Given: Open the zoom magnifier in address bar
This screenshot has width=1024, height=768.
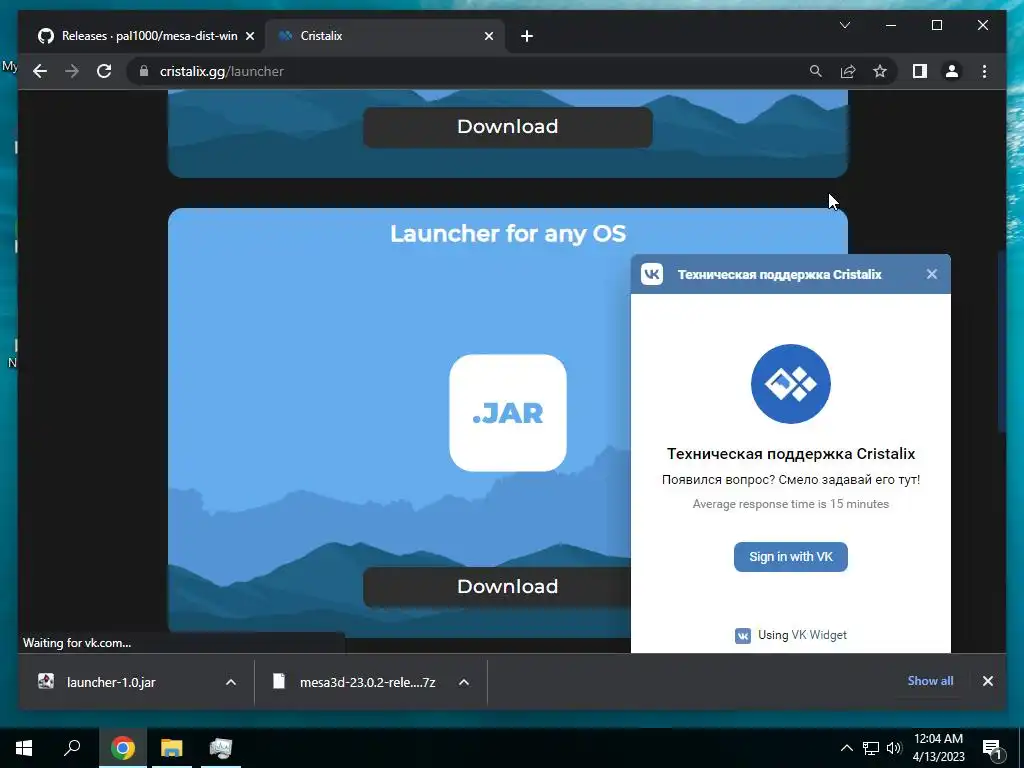Looking at the screenshot, I should tap(815, 71).
